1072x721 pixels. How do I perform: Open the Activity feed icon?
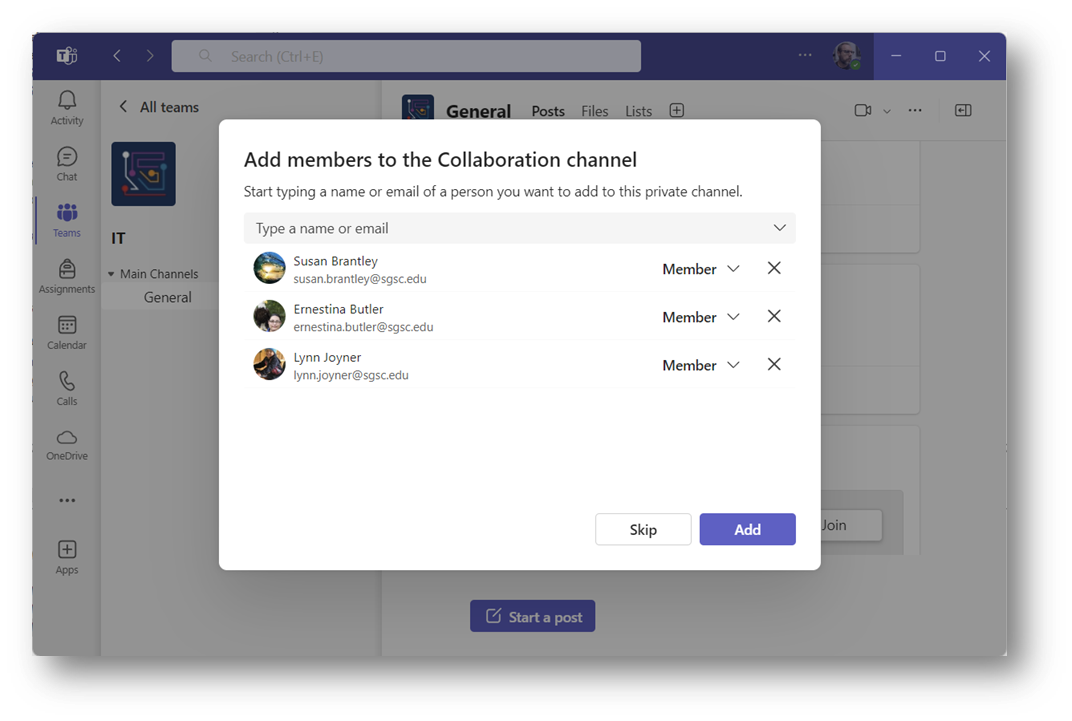point(67,107)
